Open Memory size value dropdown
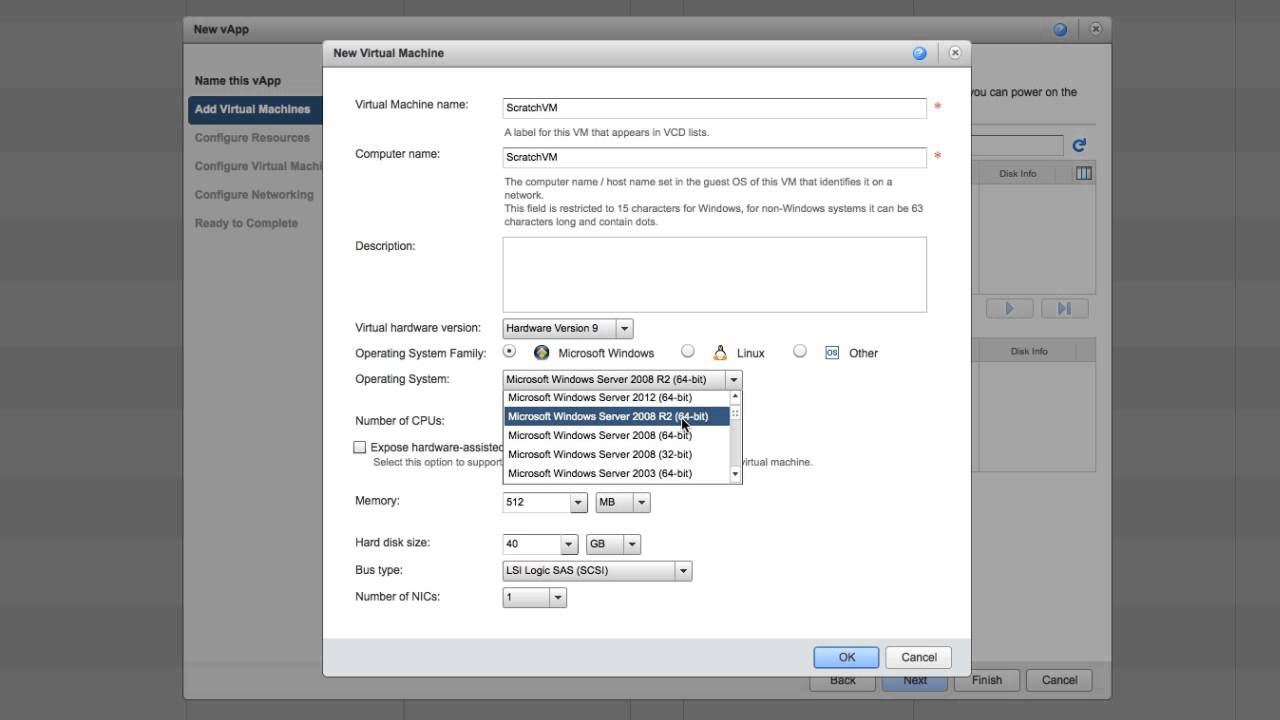The image size is (1280, 720). coord(578,502)
